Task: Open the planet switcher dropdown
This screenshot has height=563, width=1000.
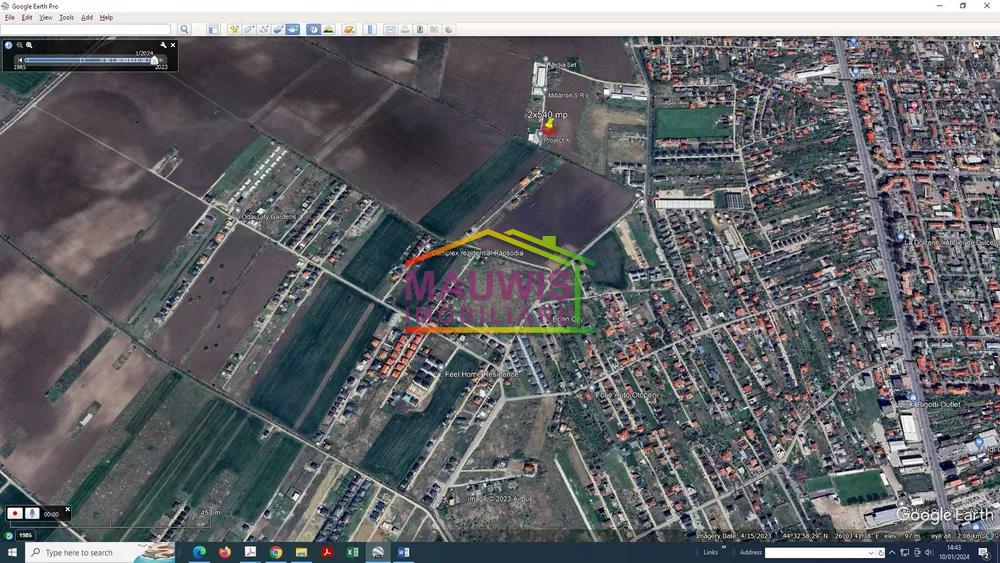Action: (x=349, y=29)
